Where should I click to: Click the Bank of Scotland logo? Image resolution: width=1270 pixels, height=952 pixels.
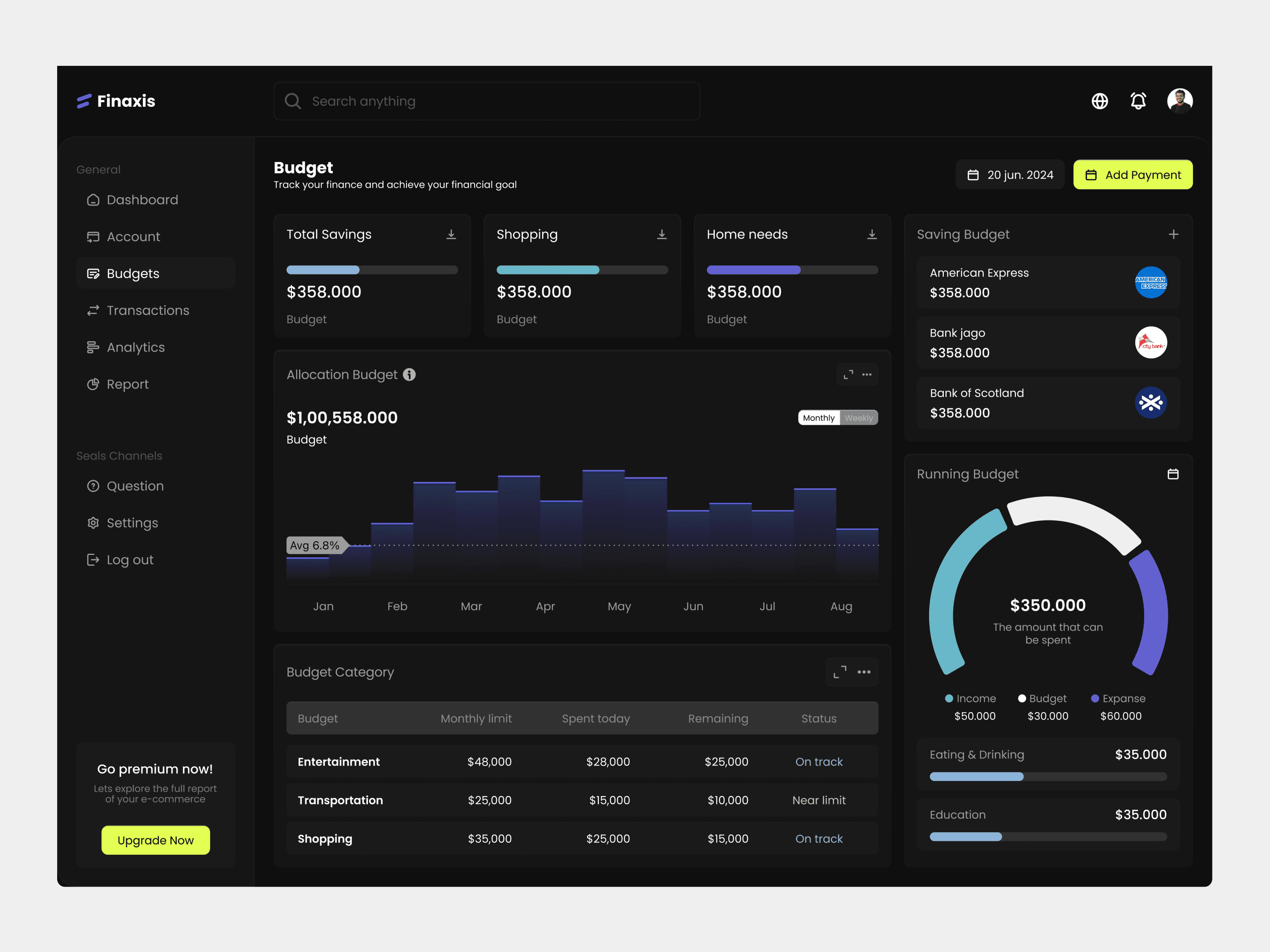[1151, 402]
